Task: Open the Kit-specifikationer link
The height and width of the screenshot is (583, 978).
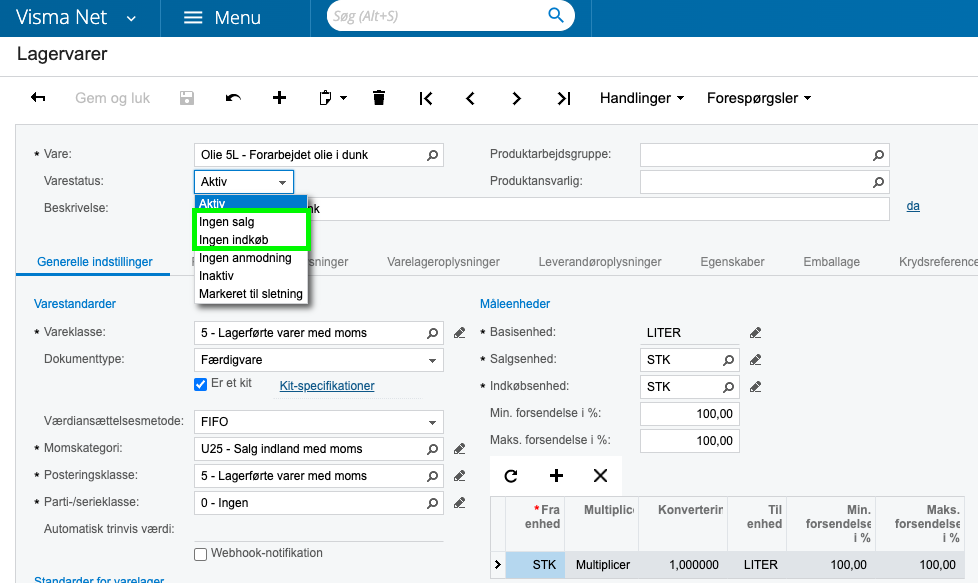Action: (x=327, y=386)
